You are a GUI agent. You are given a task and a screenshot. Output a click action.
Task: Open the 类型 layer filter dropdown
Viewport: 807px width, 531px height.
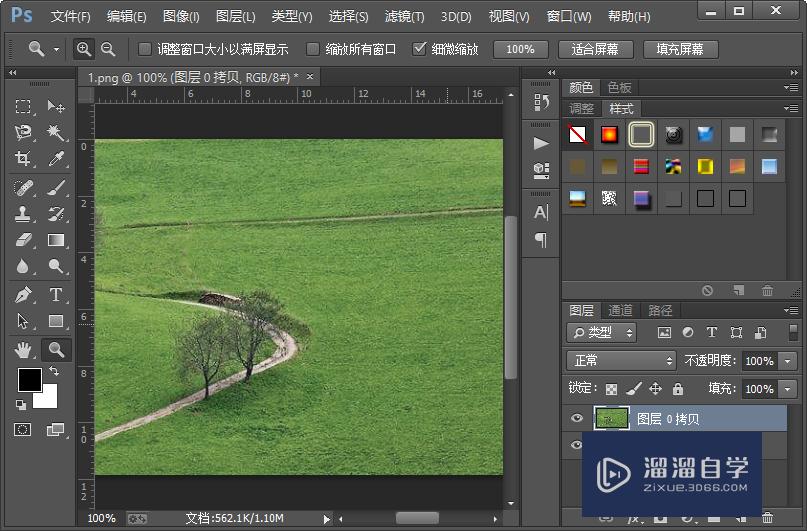point(602,333)
